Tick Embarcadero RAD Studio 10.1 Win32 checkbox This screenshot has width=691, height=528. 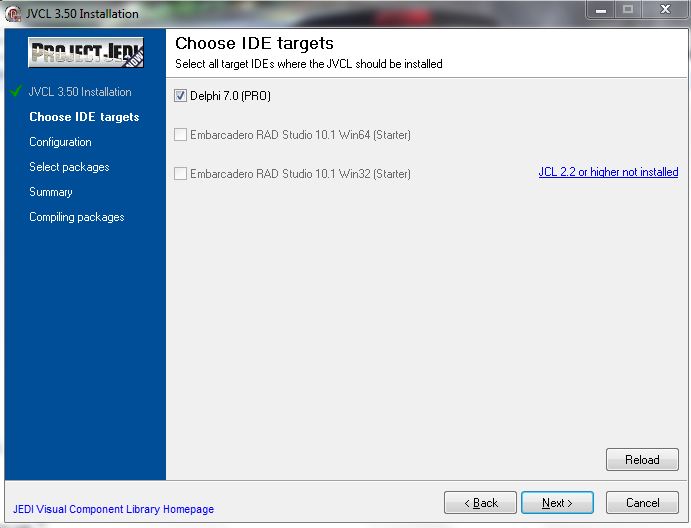180,174
